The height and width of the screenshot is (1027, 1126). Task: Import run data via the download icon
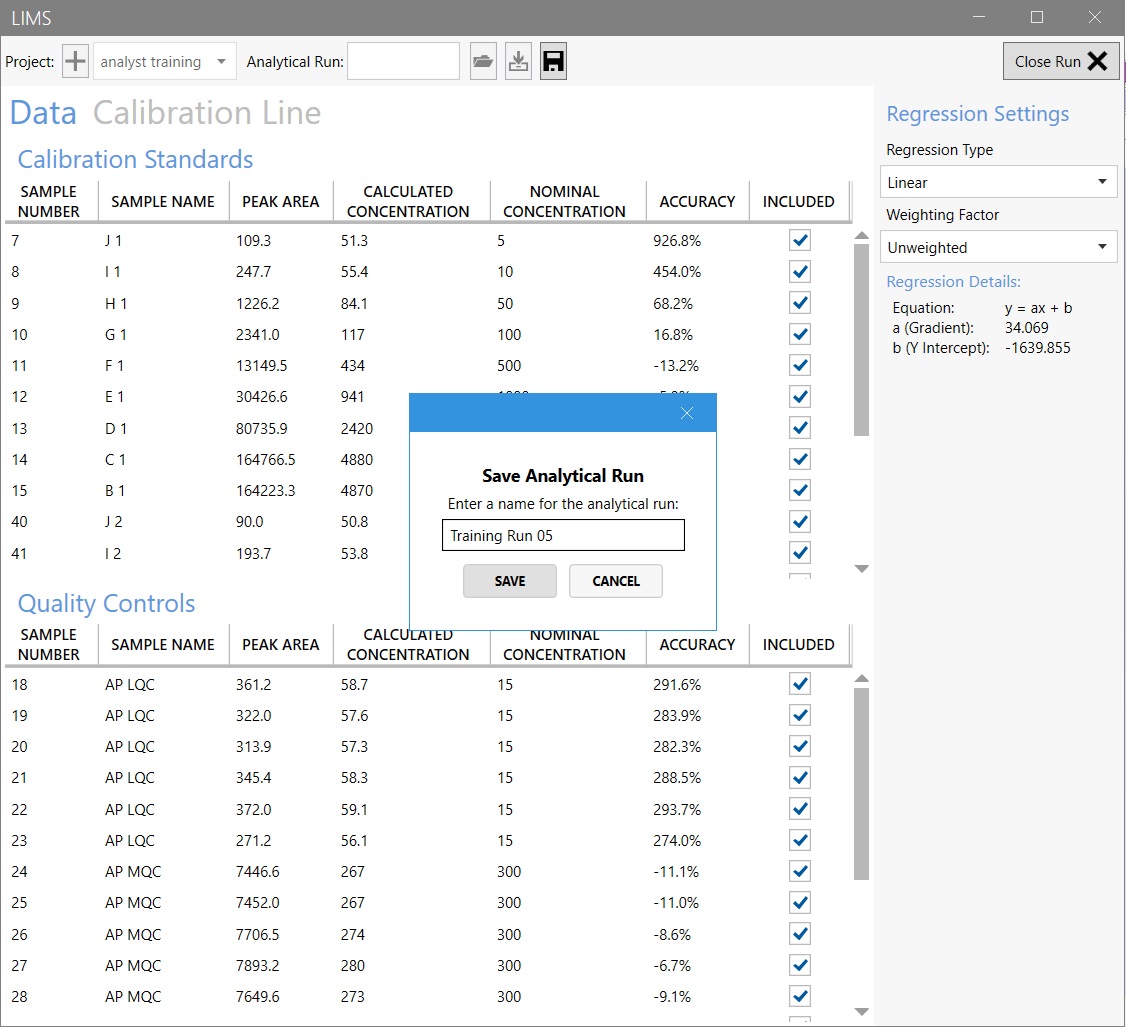click(x=518, y=61)
